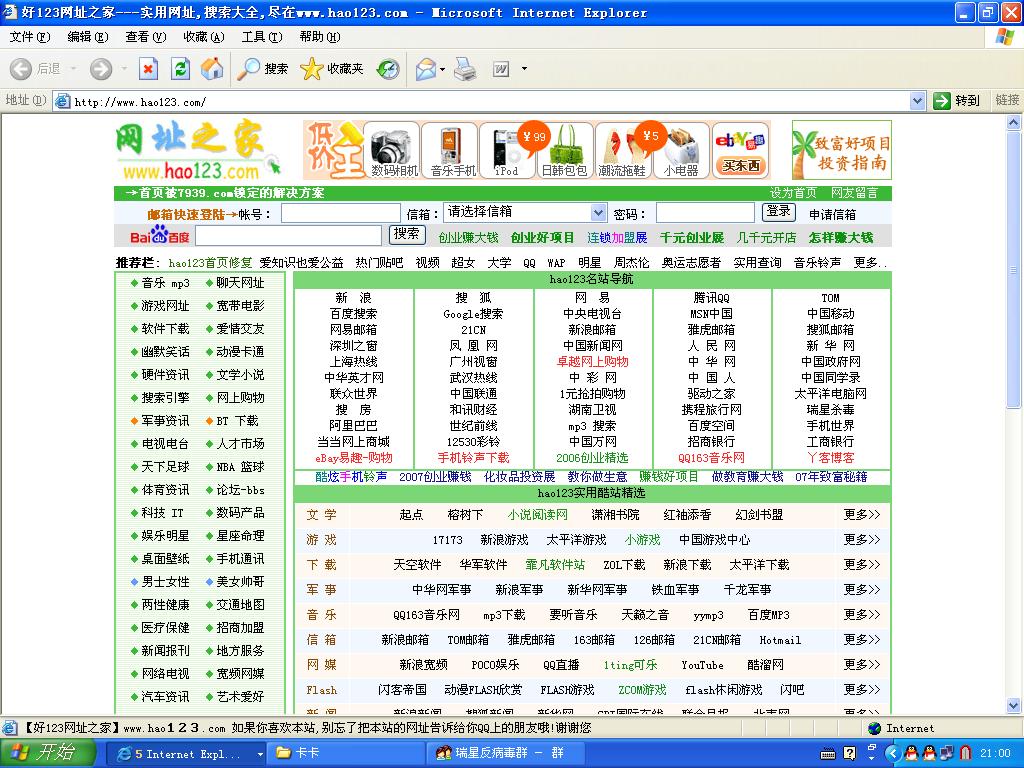Screen dimensions: 1024x768
Task: Click the Mail envelope toolbar icon
Action: 424,69
